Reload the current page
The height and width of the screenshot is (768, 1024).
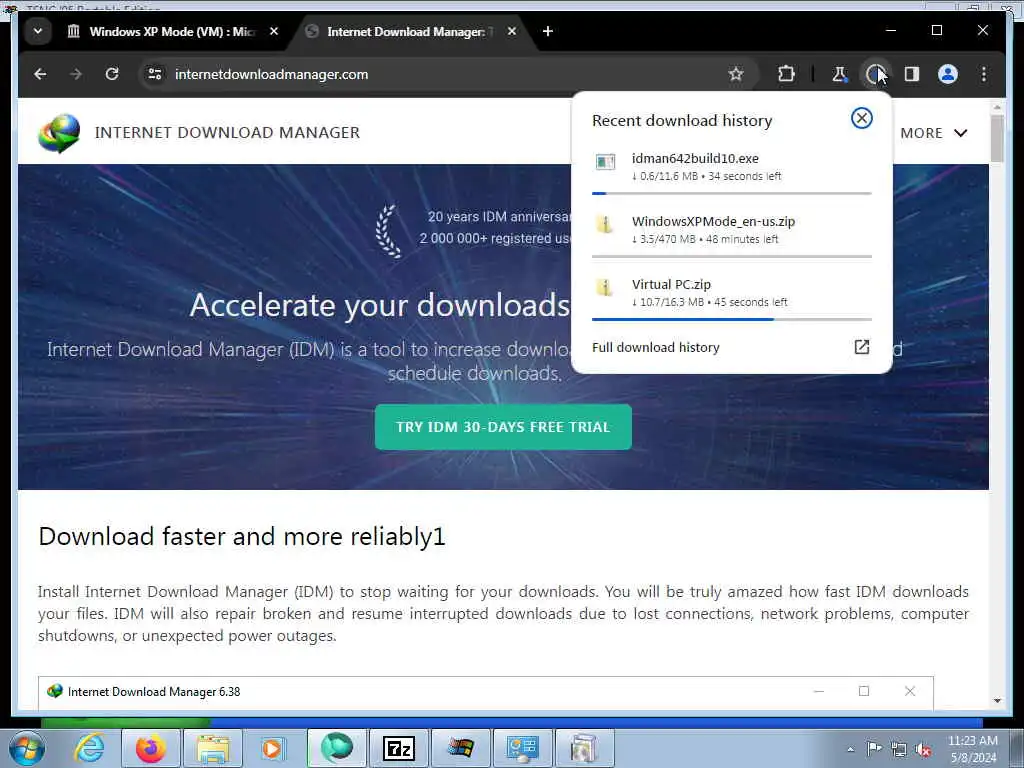[112, 74]
